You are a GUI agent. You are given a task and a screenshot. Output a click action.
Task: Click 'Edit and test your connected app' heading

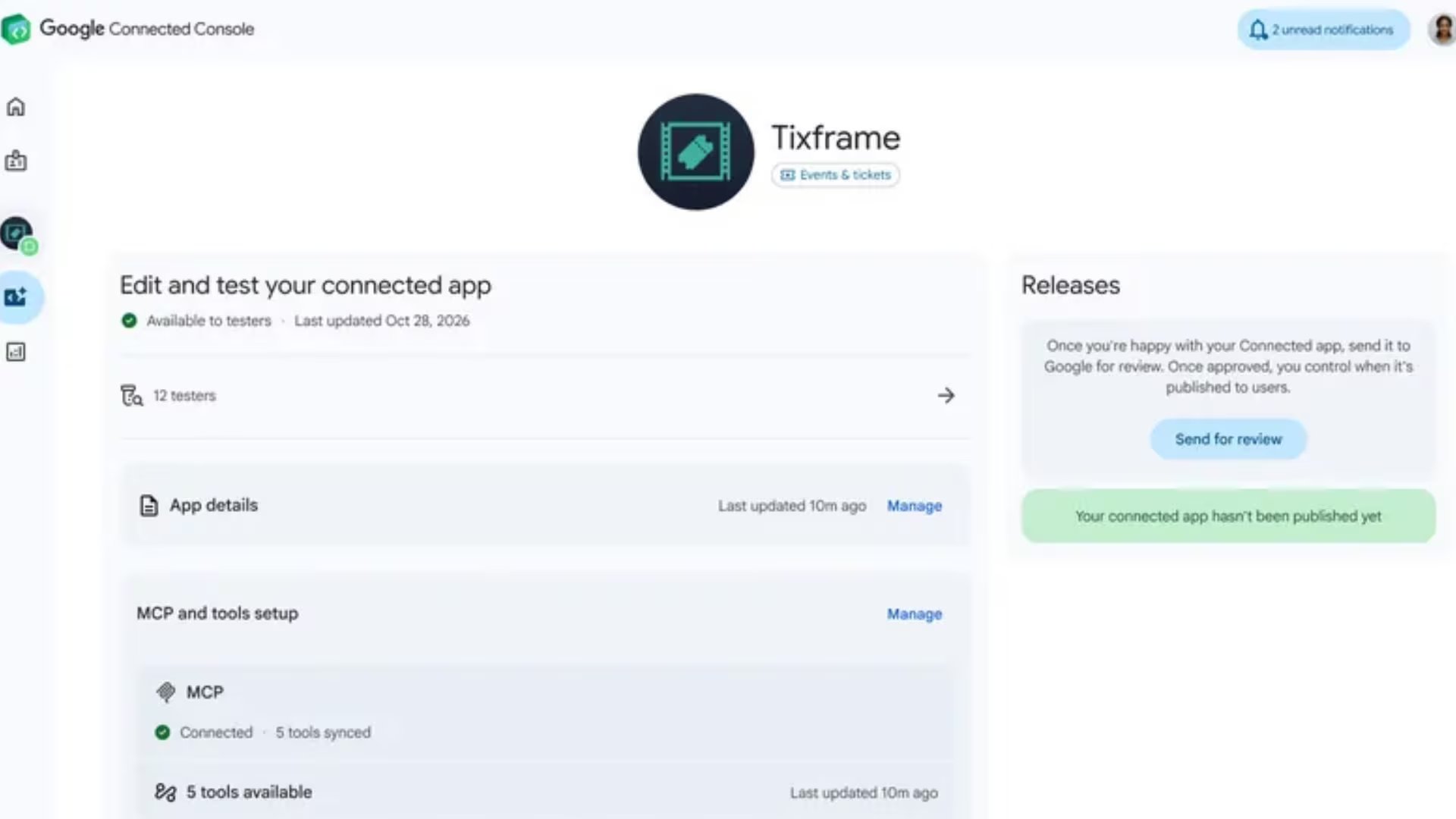[x=306, y=285]
